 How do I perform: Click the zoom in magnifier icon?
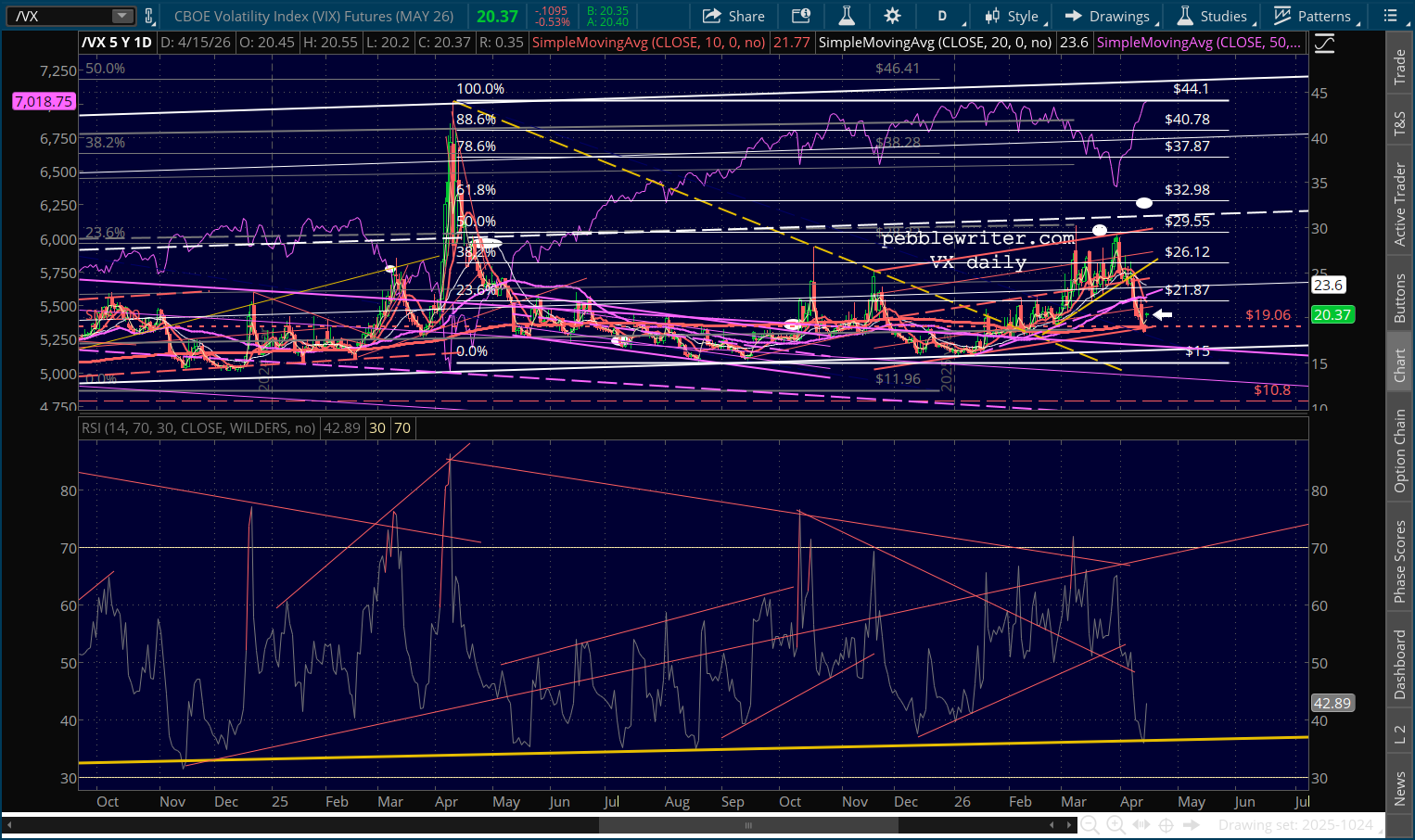click(x=1115, y=824)
